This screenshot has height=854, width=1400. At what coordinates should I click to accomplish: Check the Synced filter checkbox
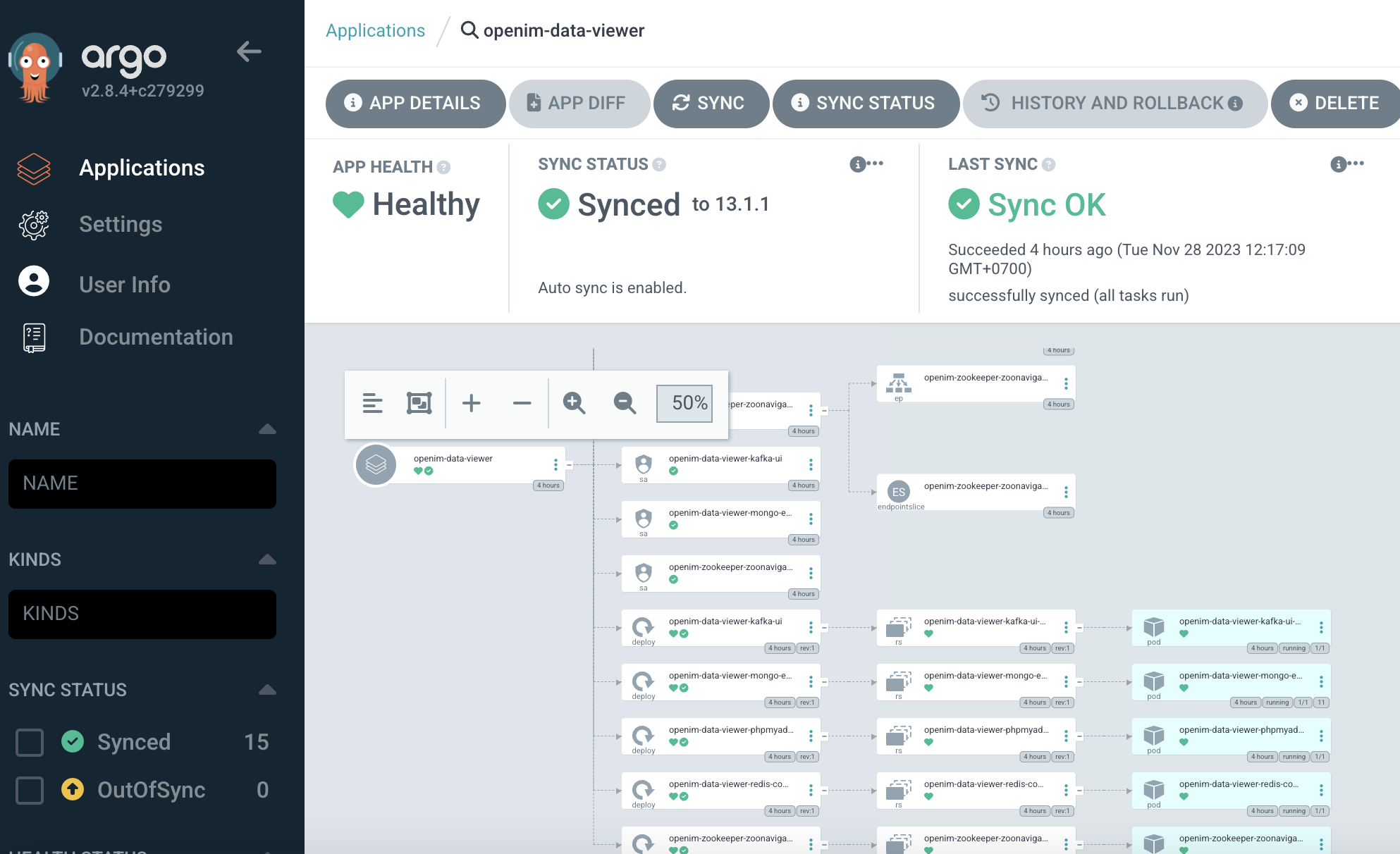[x=30, y=742]
